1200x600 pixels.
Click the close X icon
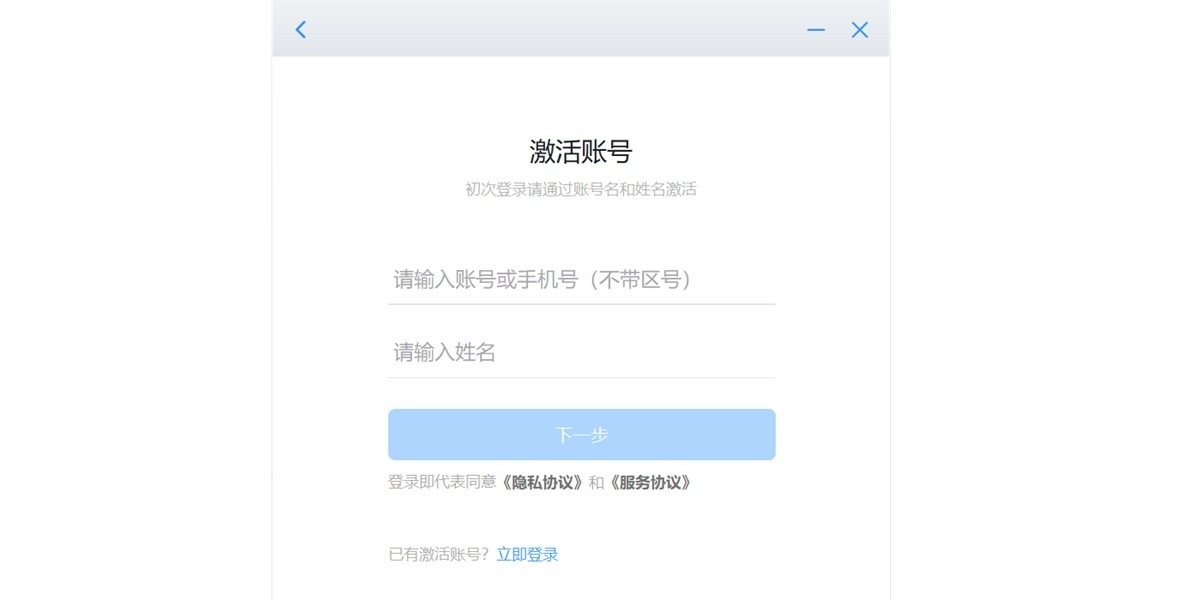(x=859, y=29)
